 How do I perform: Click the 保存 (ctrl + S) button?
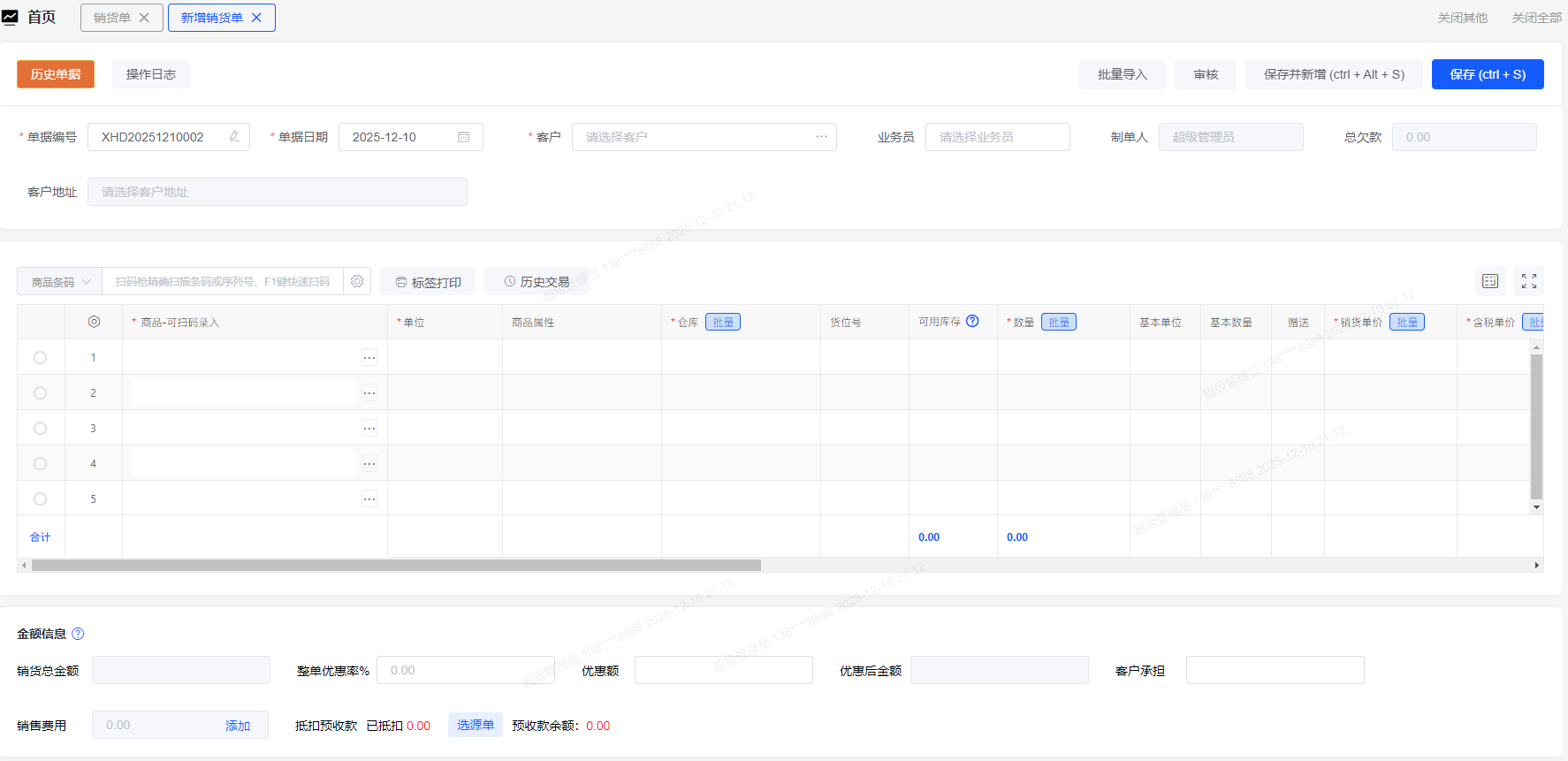[x=1487, y=74]
